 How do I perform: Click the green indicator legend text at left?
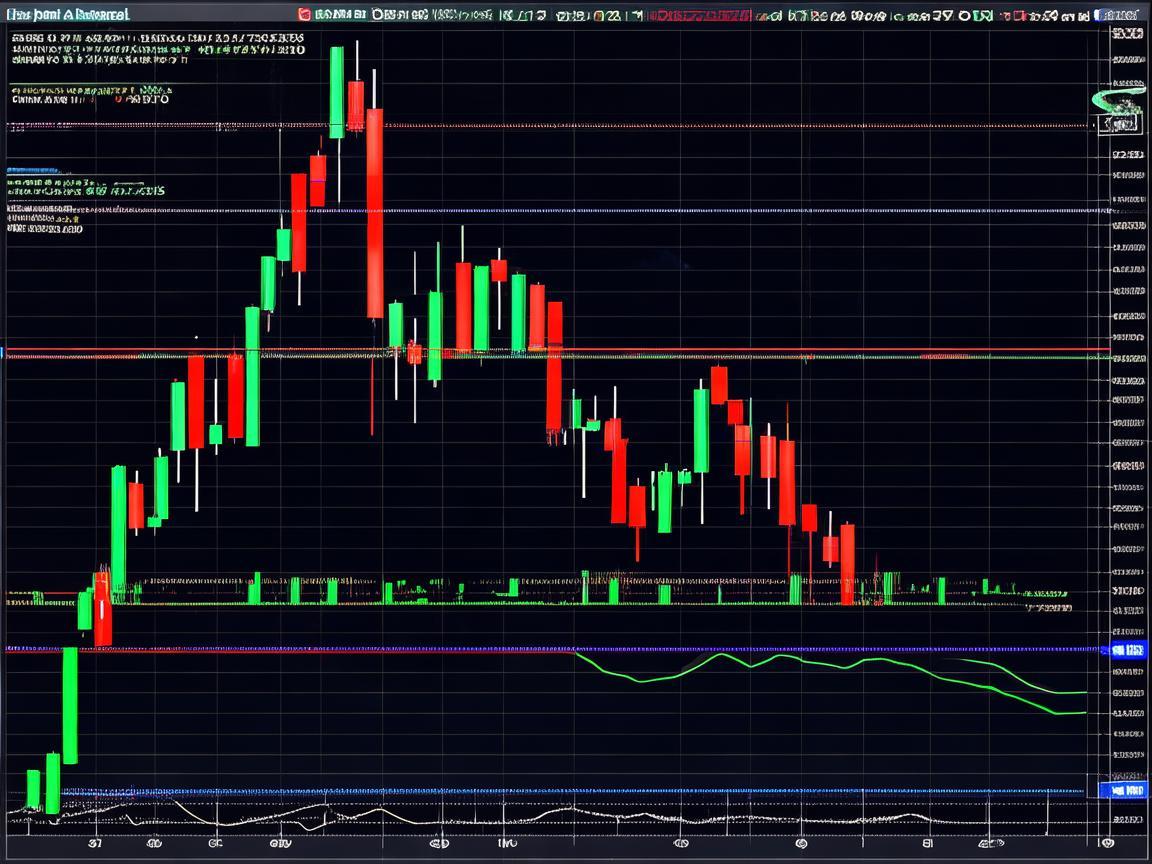coord(85,188)
